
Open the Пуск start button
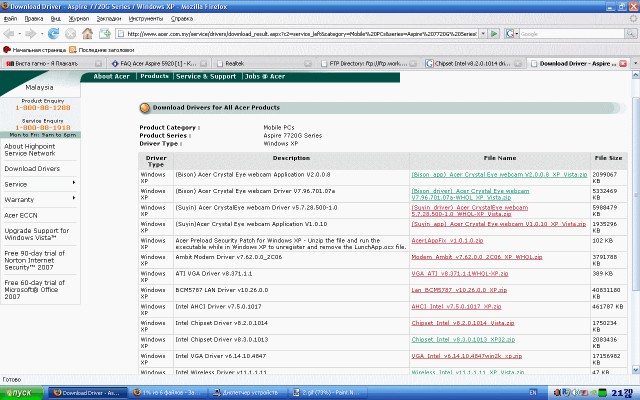(x=22, y=393)
